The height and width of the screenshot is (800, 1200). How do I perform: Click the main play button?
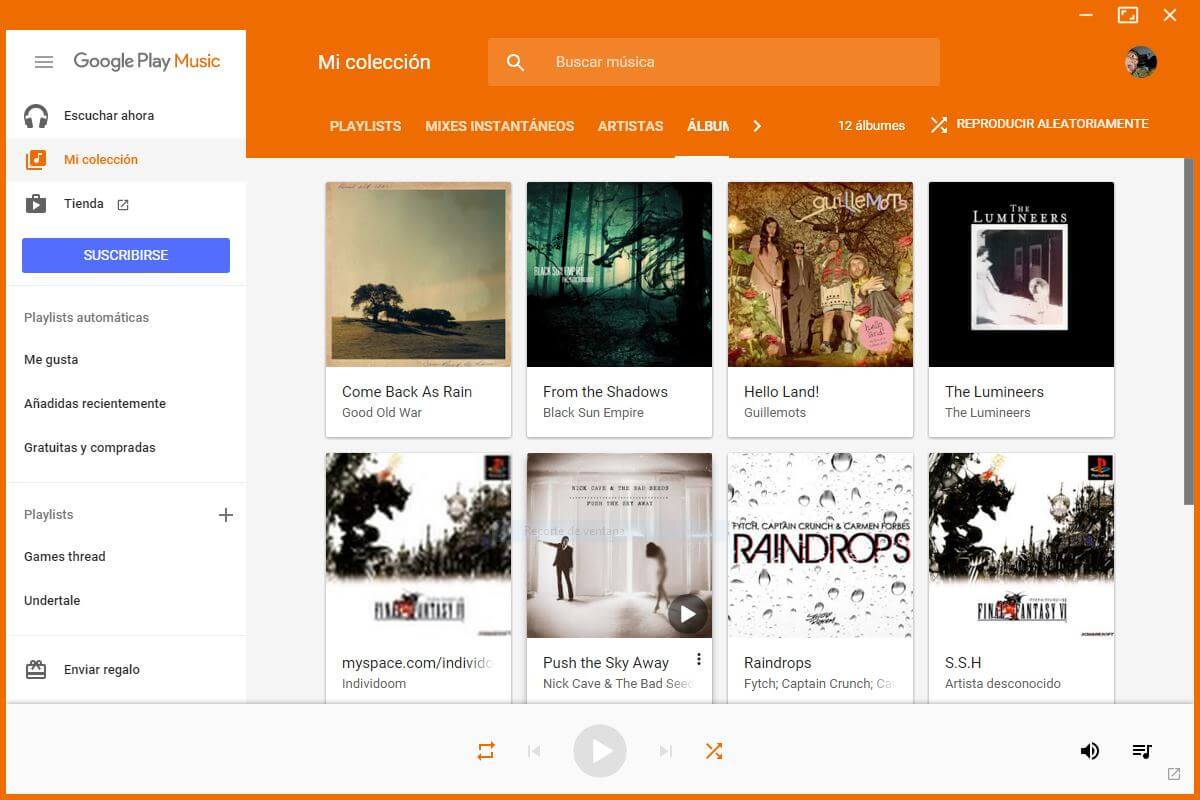coord(600,751)
